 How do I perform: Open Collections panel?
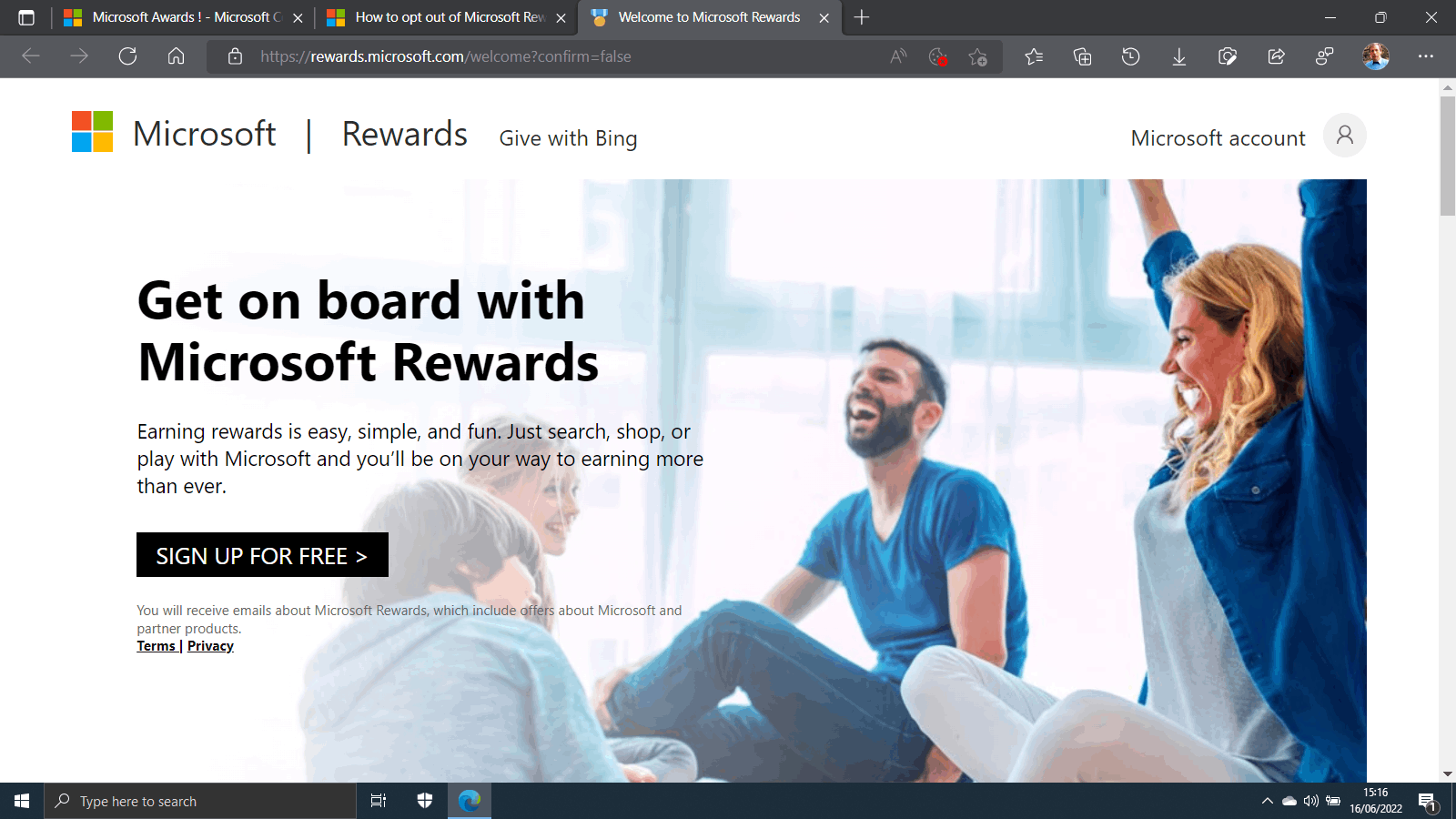[x=1082, y=56]
